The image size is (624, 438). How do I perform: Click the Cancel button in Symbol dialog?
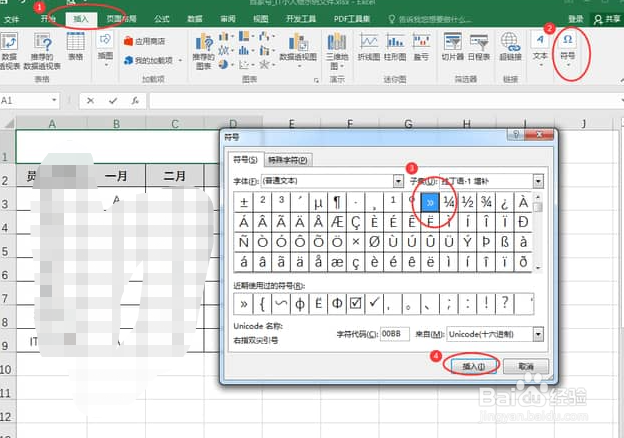[x=526, y=366]
